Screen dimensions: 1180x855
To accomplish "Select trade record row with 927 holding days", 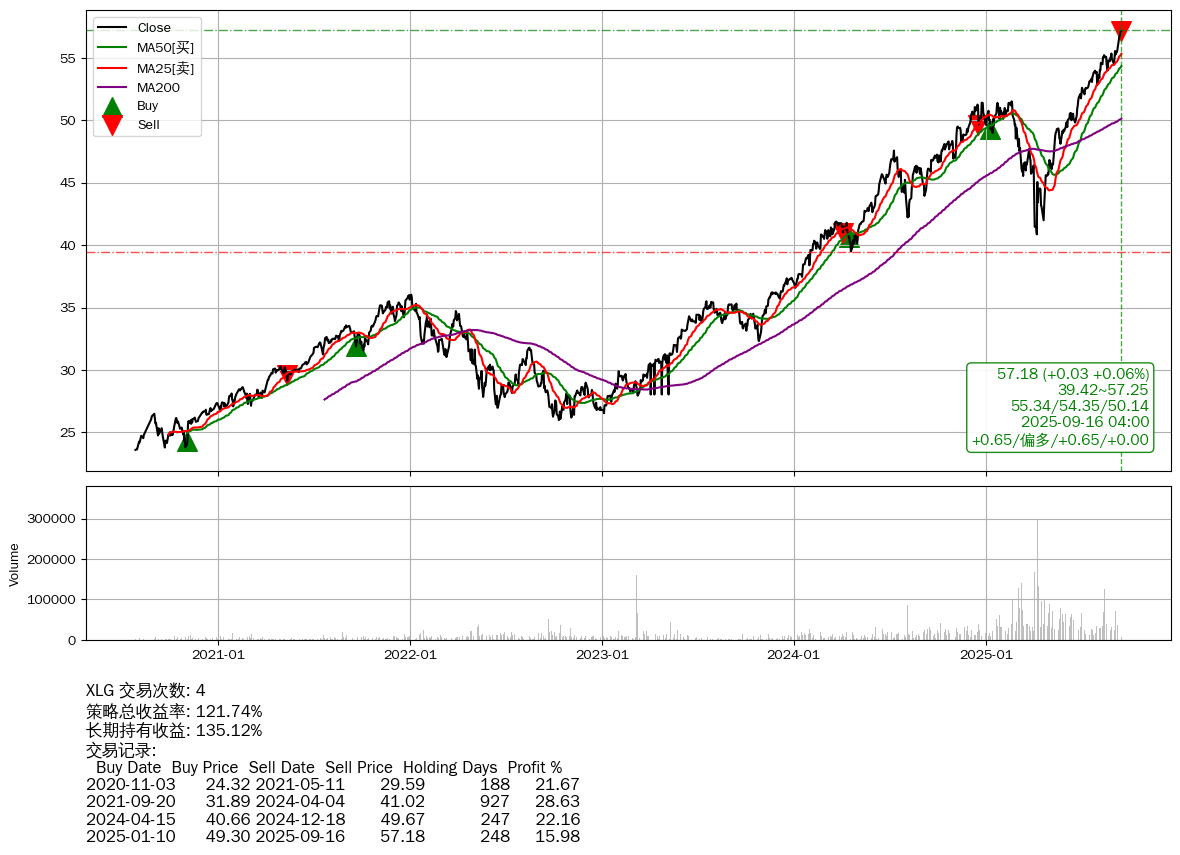I will (332, 802).
